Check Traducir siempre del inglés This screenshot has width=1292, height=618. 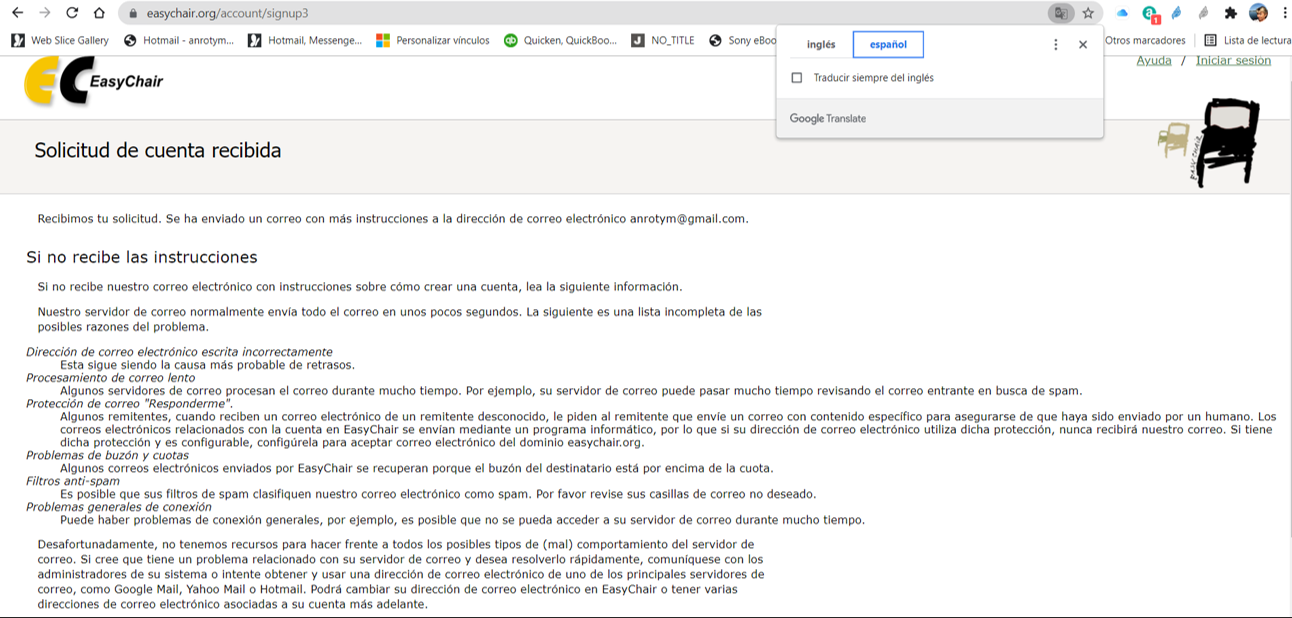click(x=797, y=78)
